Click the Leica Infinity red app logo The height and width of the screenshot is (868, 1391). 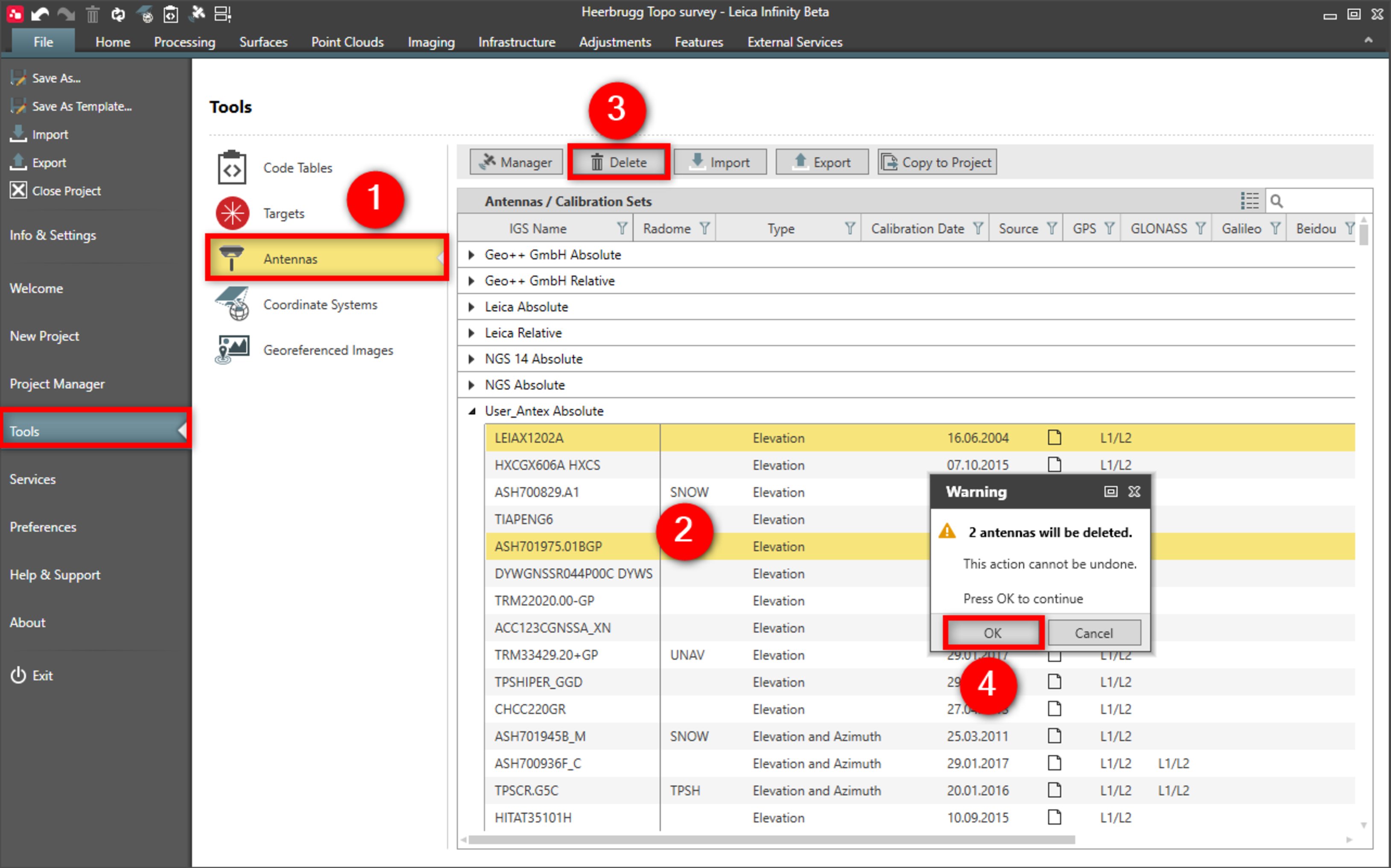pyautogui.click(x=15, y=14)
